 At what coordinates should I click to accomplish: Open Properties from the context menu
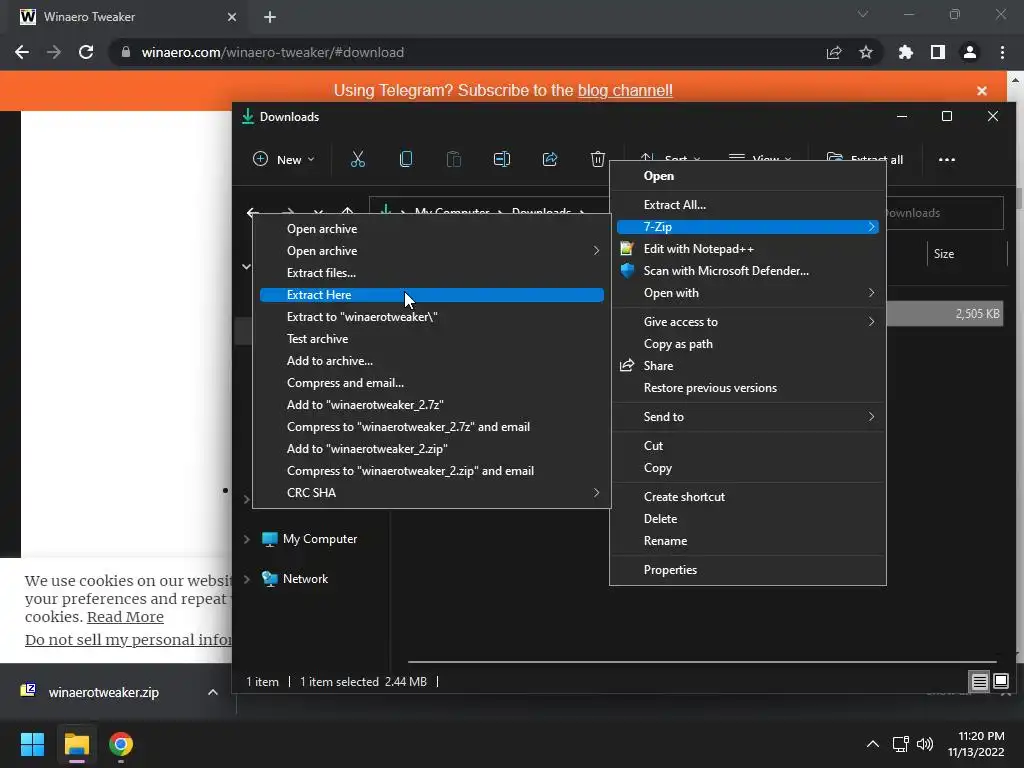(x=748, y=570)
